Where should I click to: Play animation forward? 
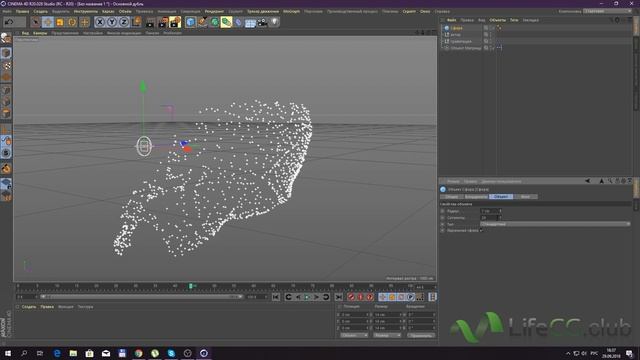tap(307, 297)
